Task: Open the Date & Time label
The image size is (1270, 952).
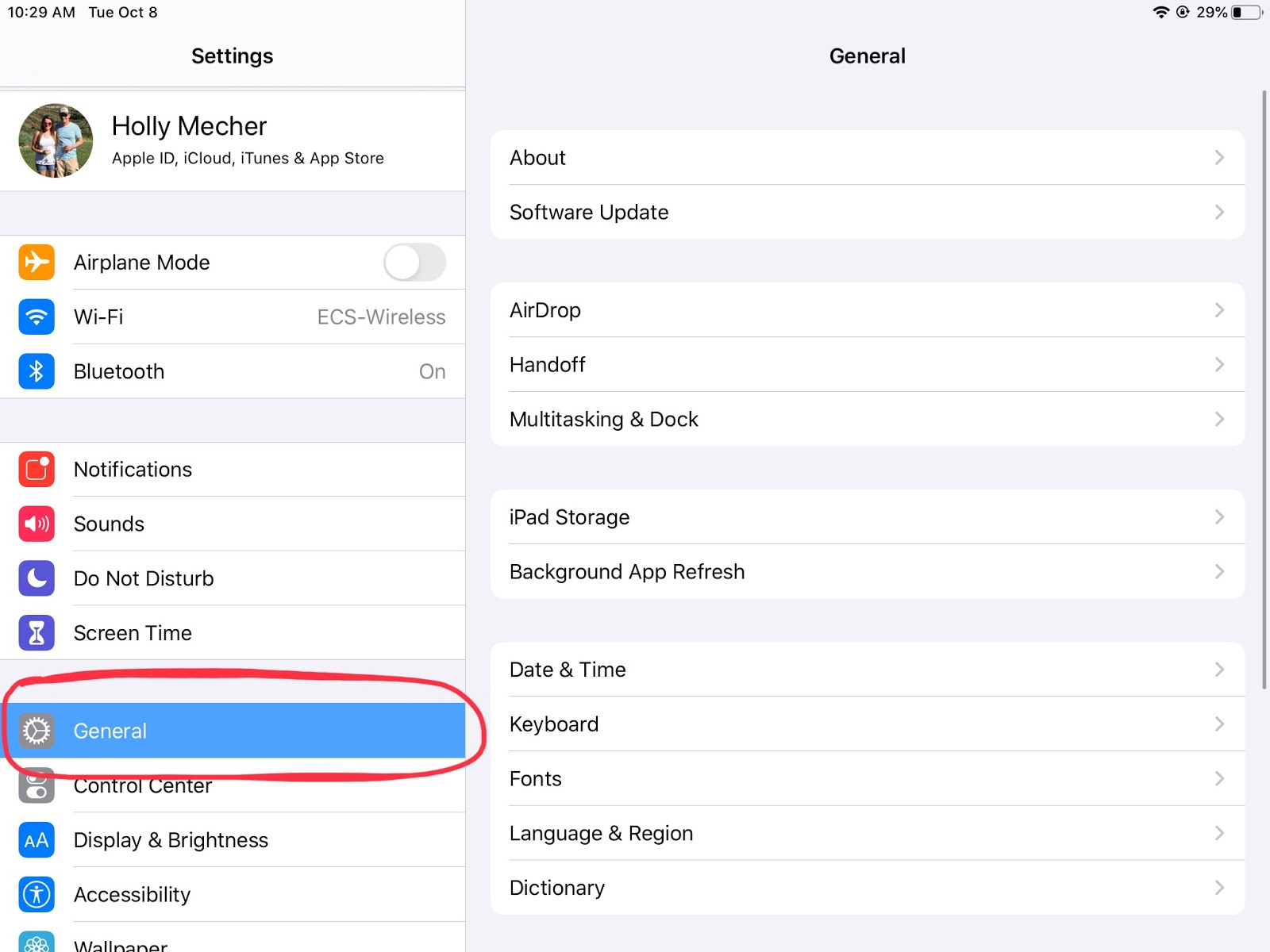Action: (x=568, y=670)
